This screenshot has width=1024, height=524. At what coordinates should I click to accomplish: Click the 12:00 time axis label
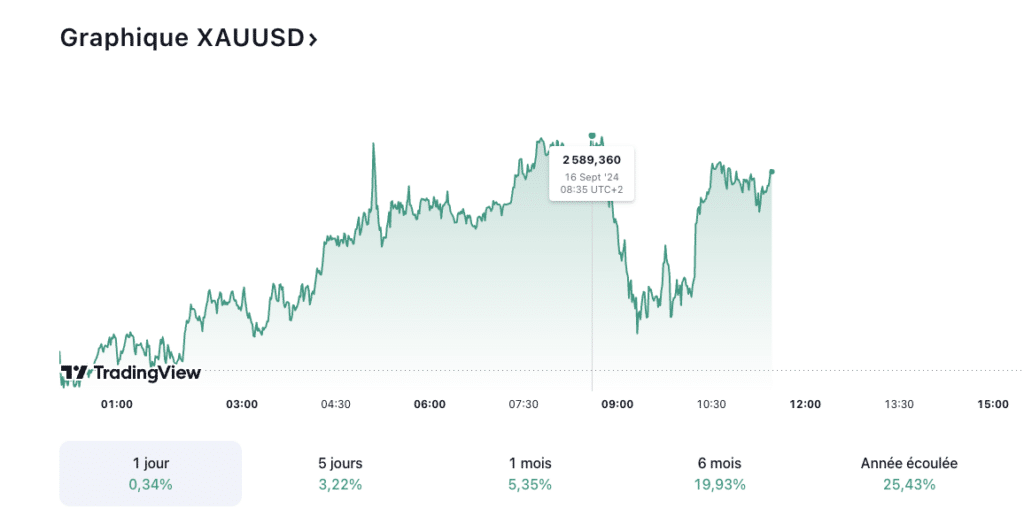805,404
